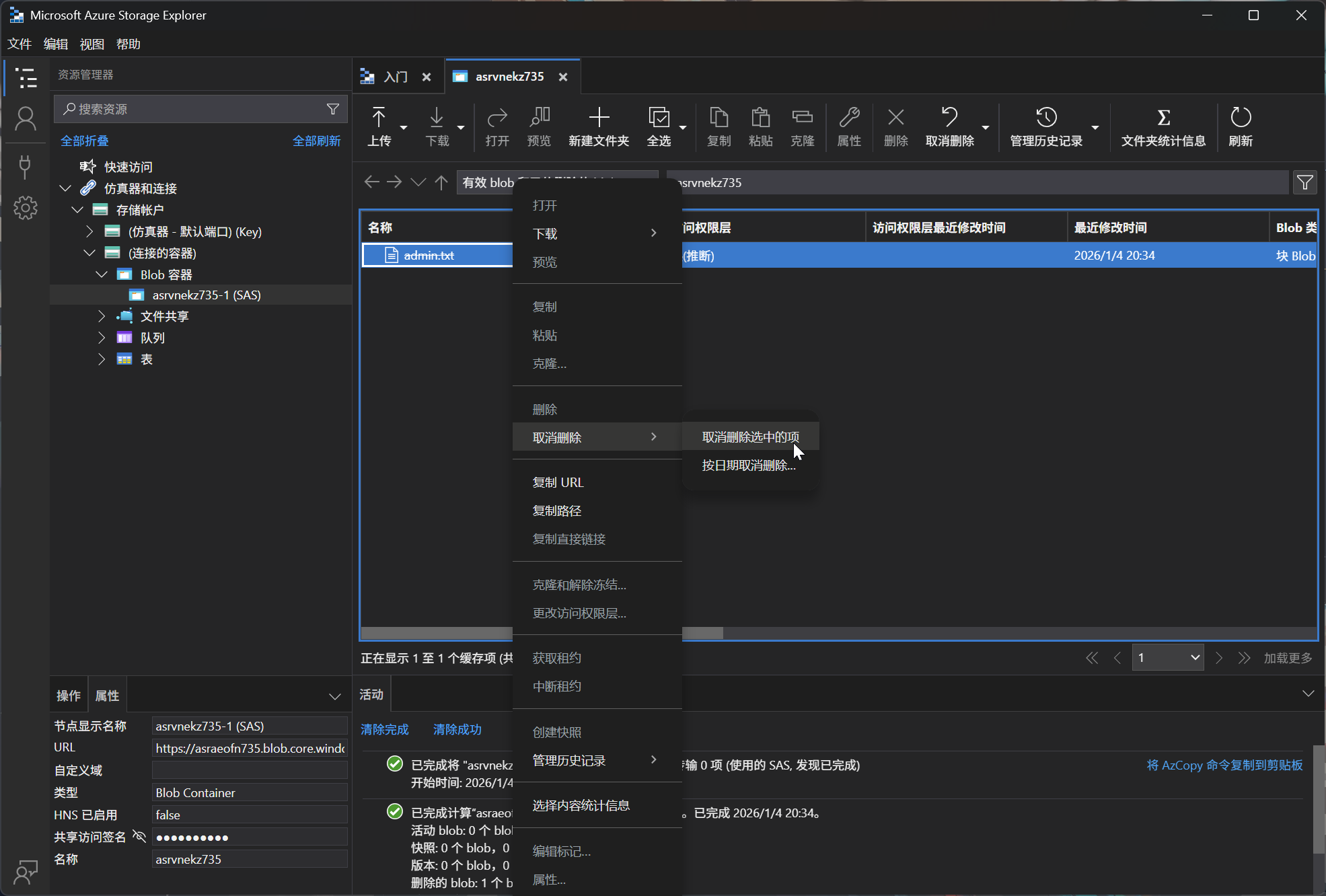
Task: Click the New Folder (新建文件夹) icon
Action: 598,118
